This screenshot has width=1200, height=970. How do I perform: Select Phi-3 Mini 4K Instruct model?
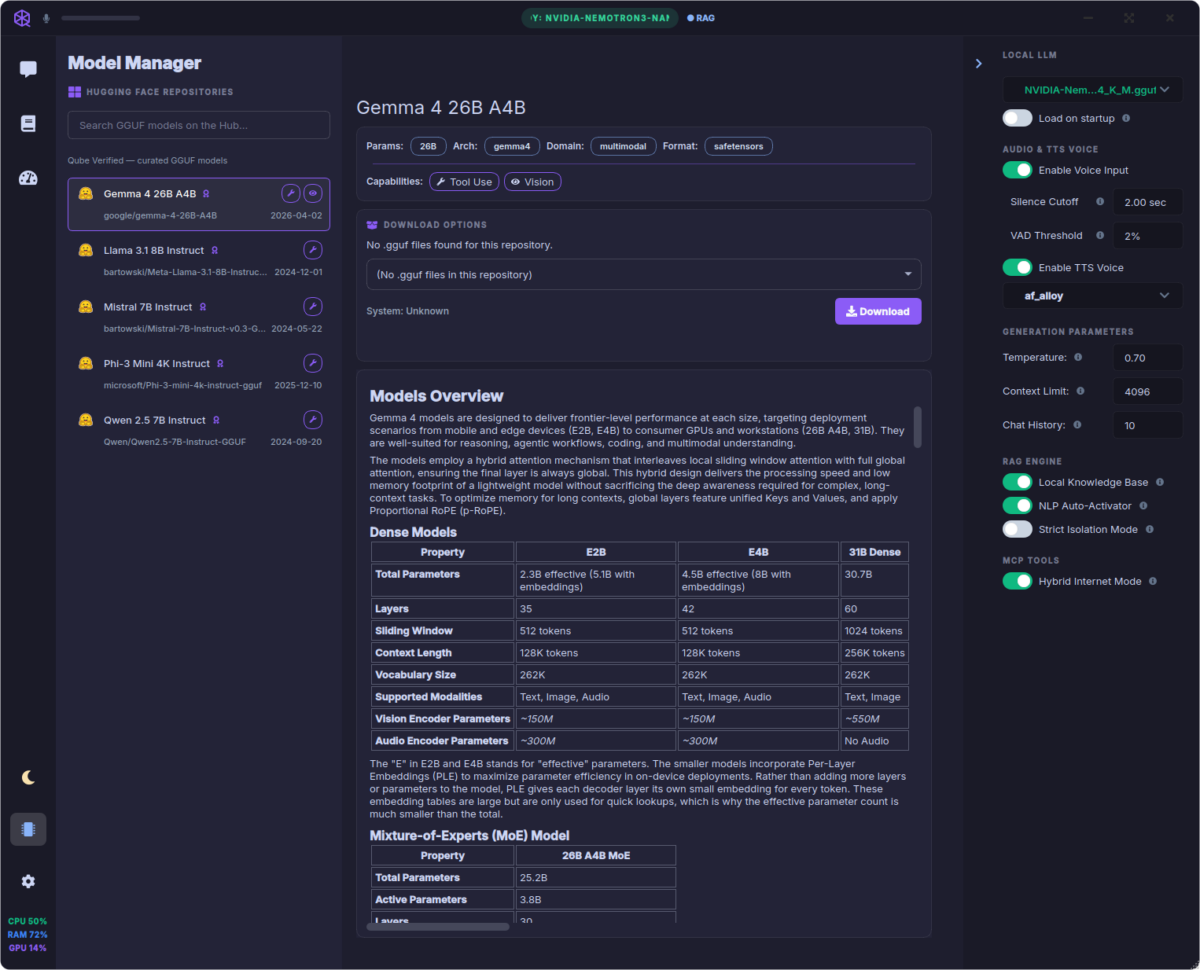tap(199, 373)
